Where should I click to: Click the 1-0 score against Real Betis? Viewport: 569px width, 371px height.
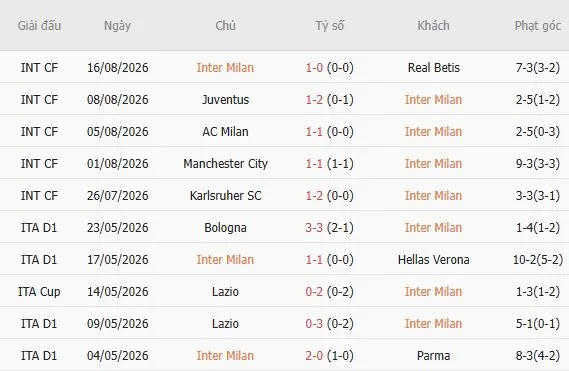(314, 68)
